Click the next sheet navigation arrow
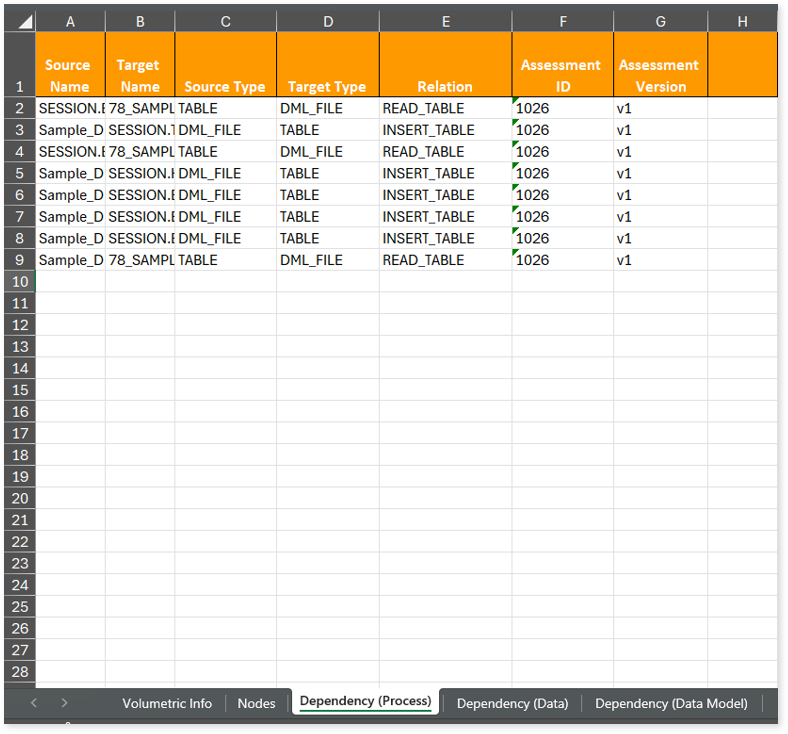 coord(65,703)
